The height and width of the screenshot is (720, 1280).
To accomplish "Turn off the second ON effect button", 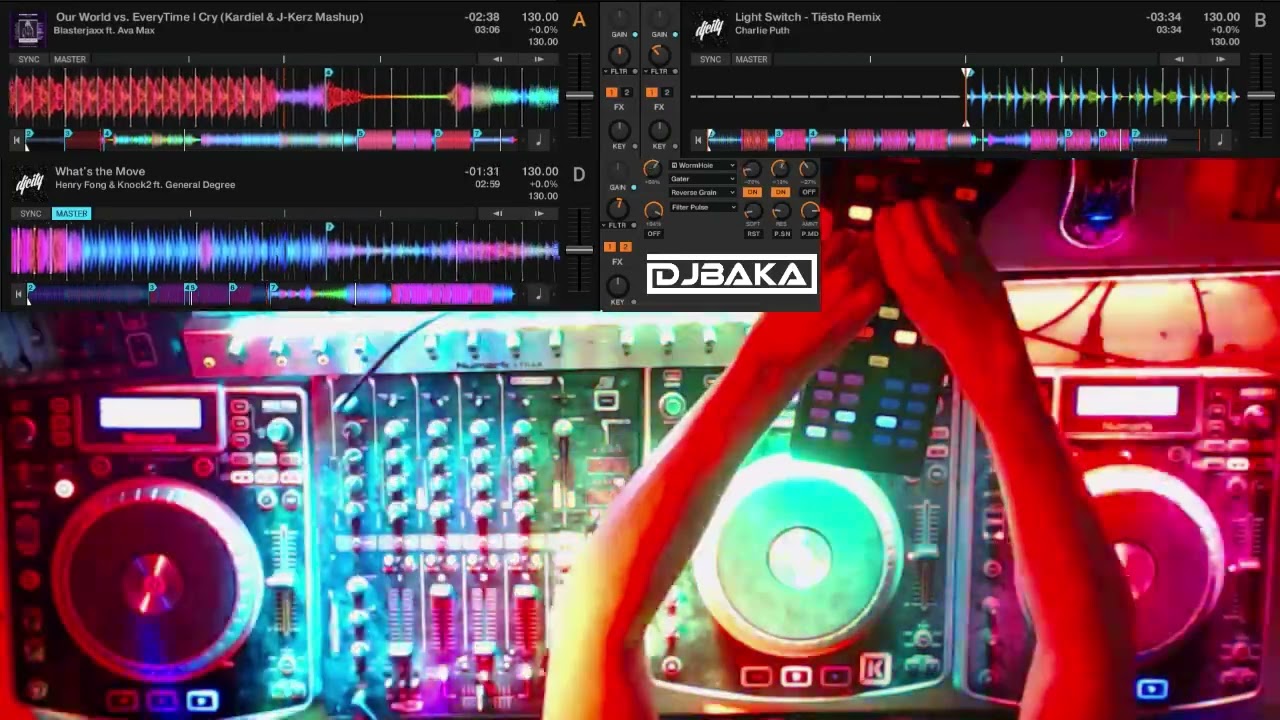I will pyautogui.click(x=781, y=192).
